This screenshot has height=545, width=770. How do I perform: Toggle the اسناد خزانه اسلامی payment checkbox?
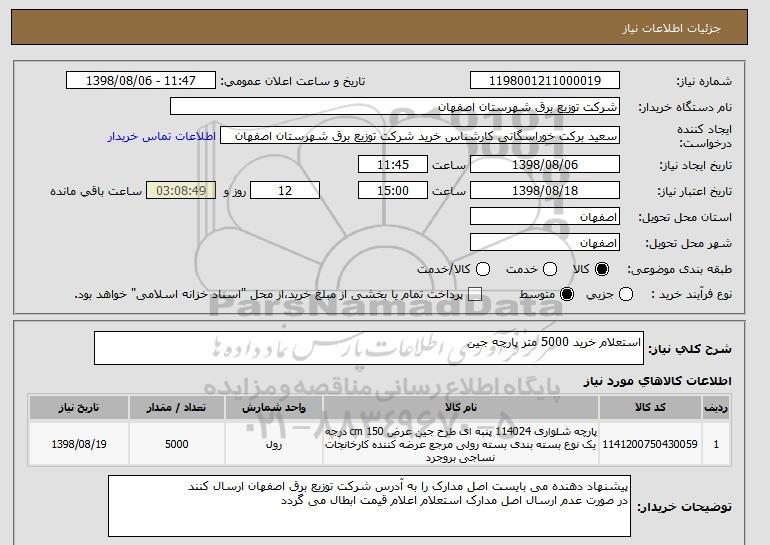(x=475, y=295)
